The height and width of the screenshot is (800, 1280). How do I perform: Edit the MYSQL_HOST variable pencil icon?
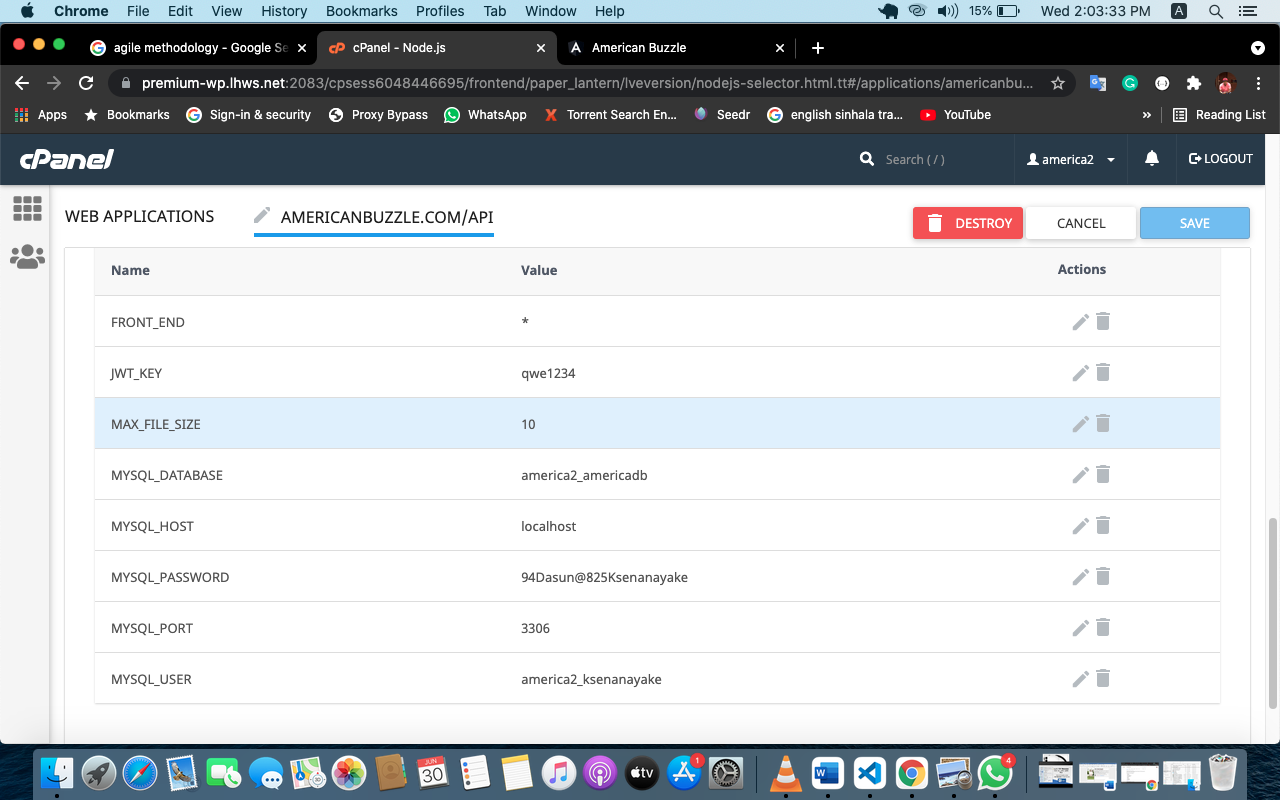pos(1080,526)
